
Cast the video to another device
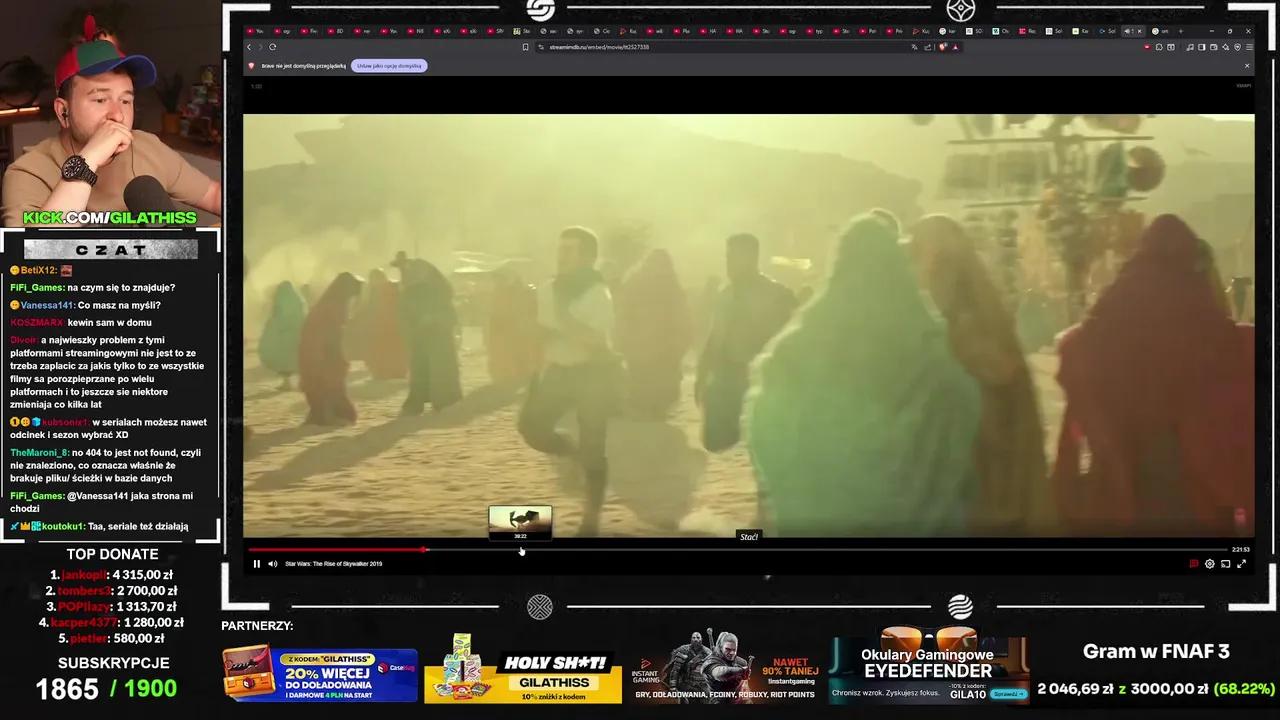(x=1225, y=564)
